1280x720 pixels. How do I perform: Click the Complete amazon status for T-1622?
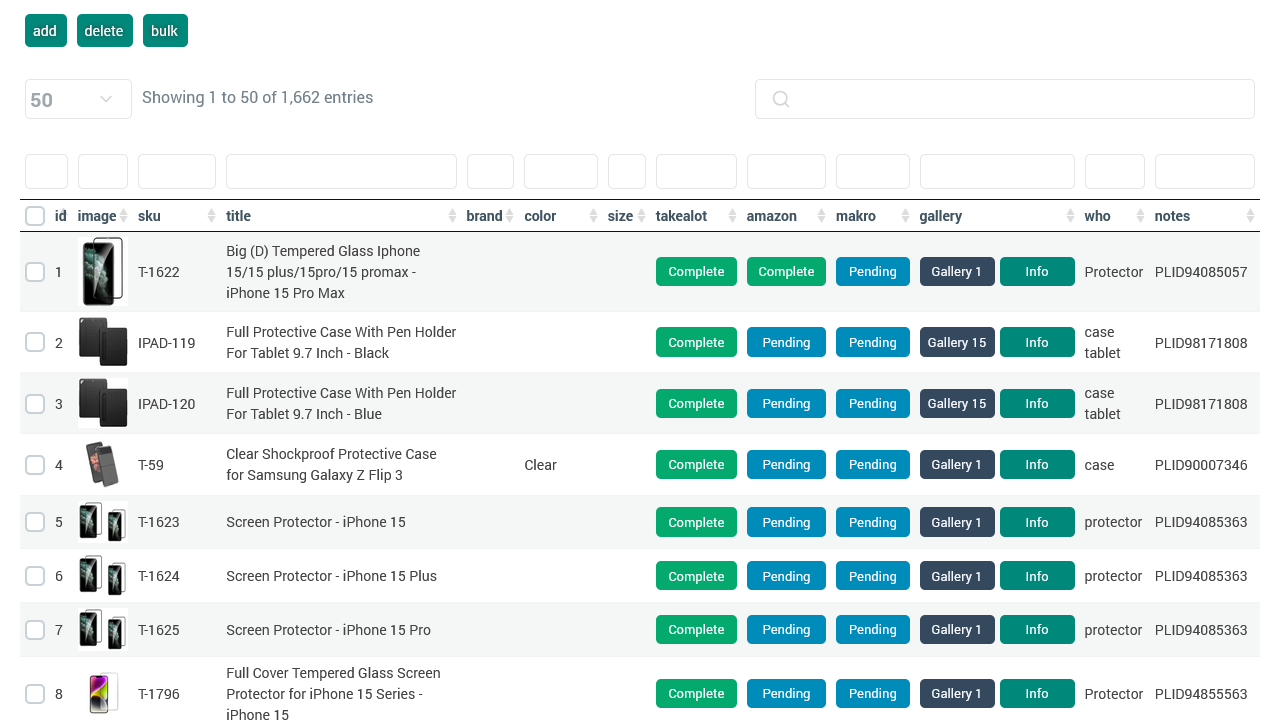point(786,271)
